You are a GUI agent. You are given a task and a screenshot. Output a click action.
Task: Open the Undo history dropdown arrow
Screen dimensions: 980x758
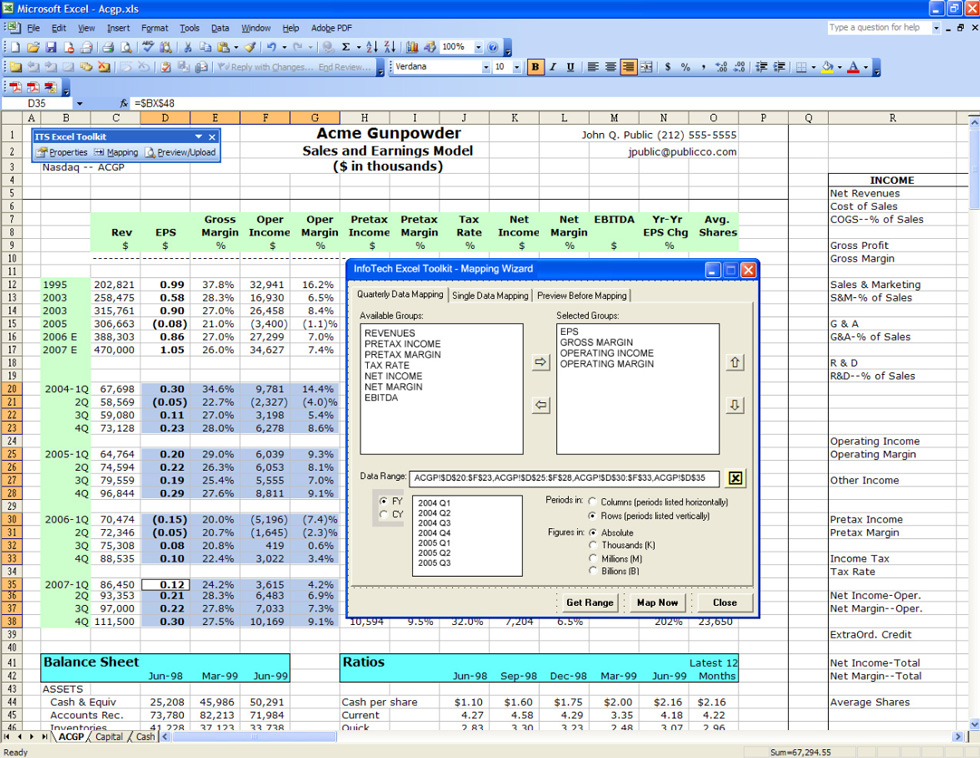[x=284, y=47]
